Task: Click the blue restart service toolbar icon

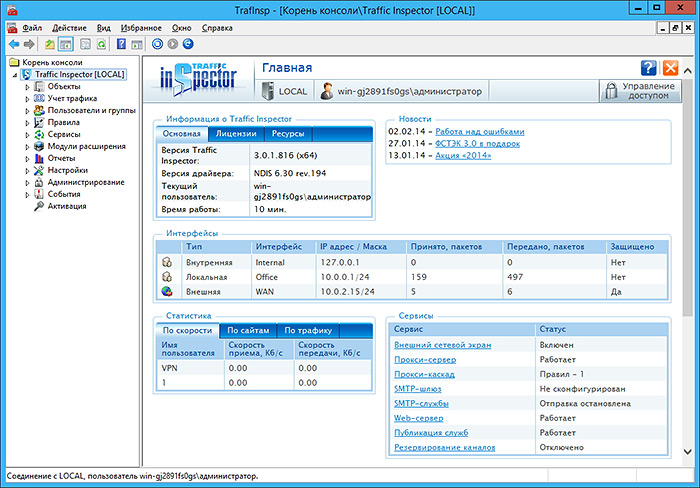Action: (188, 44)
